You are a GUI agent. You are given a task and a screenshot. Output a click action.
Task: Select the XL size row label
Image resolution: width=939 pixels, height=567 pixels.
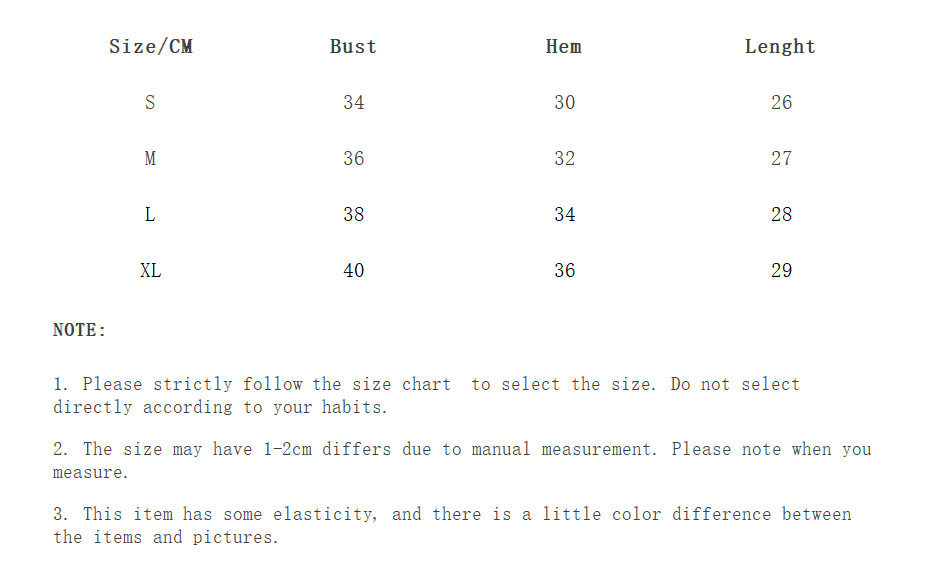click(x=150, y=271)
